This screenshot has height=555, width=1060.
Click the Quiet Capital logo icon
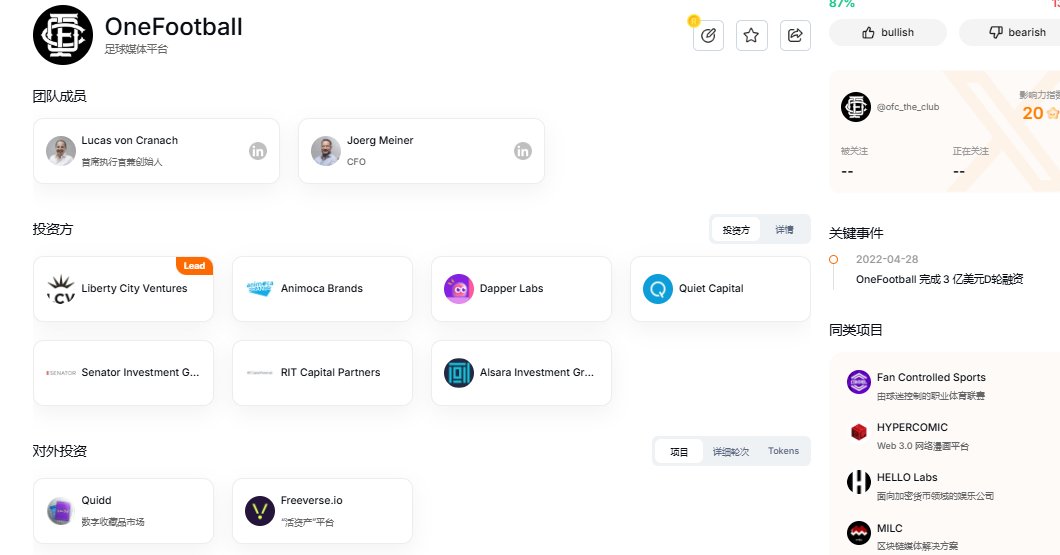click(658, 289)
